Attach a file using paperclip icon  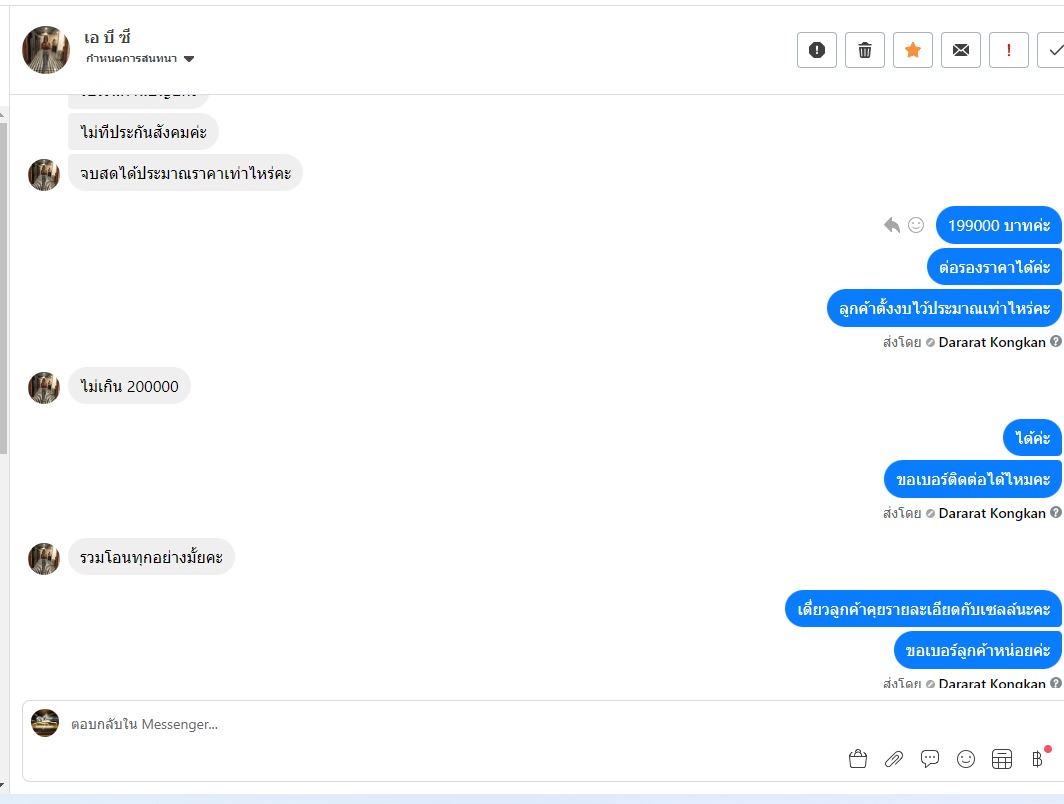pyautogui.click(x=894, y=759)
